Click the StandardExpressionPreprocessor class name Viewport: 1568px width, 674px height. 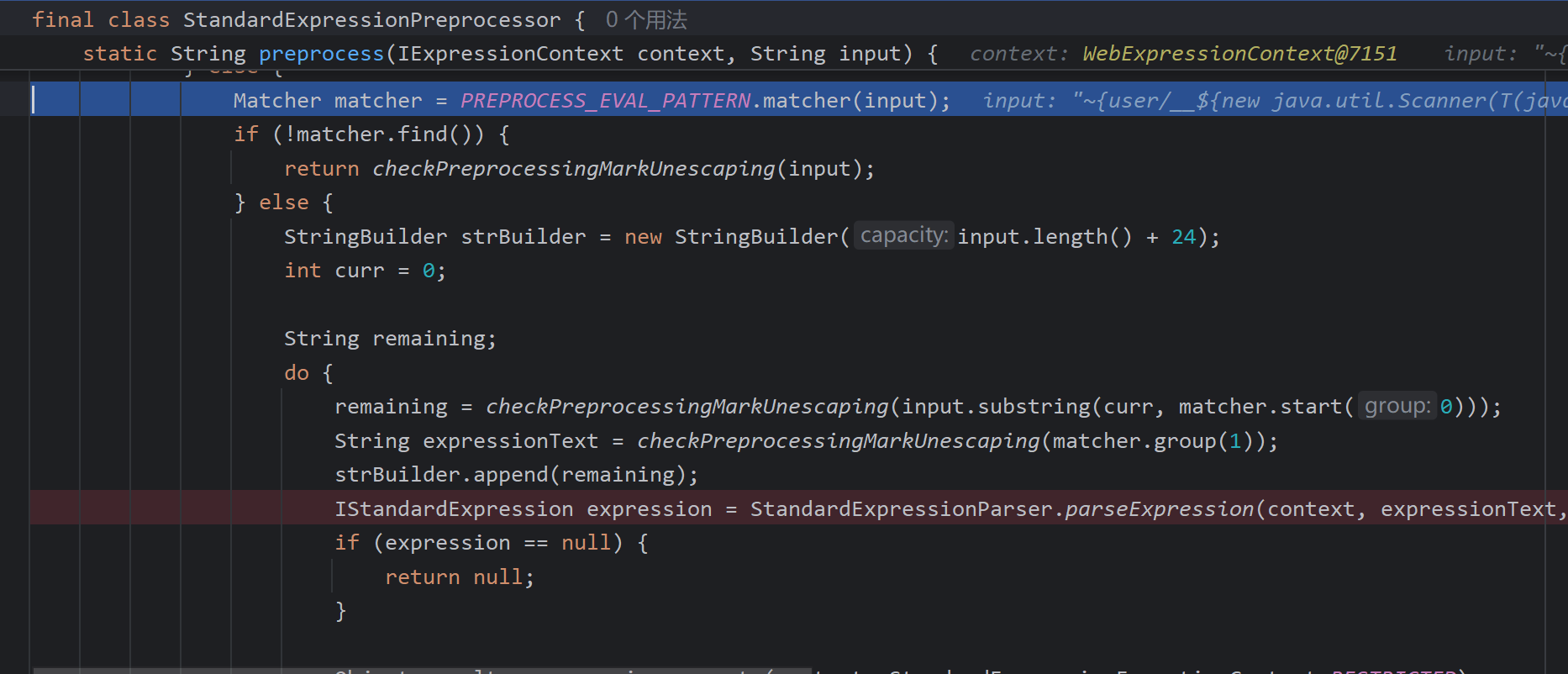tap(371, 19)
